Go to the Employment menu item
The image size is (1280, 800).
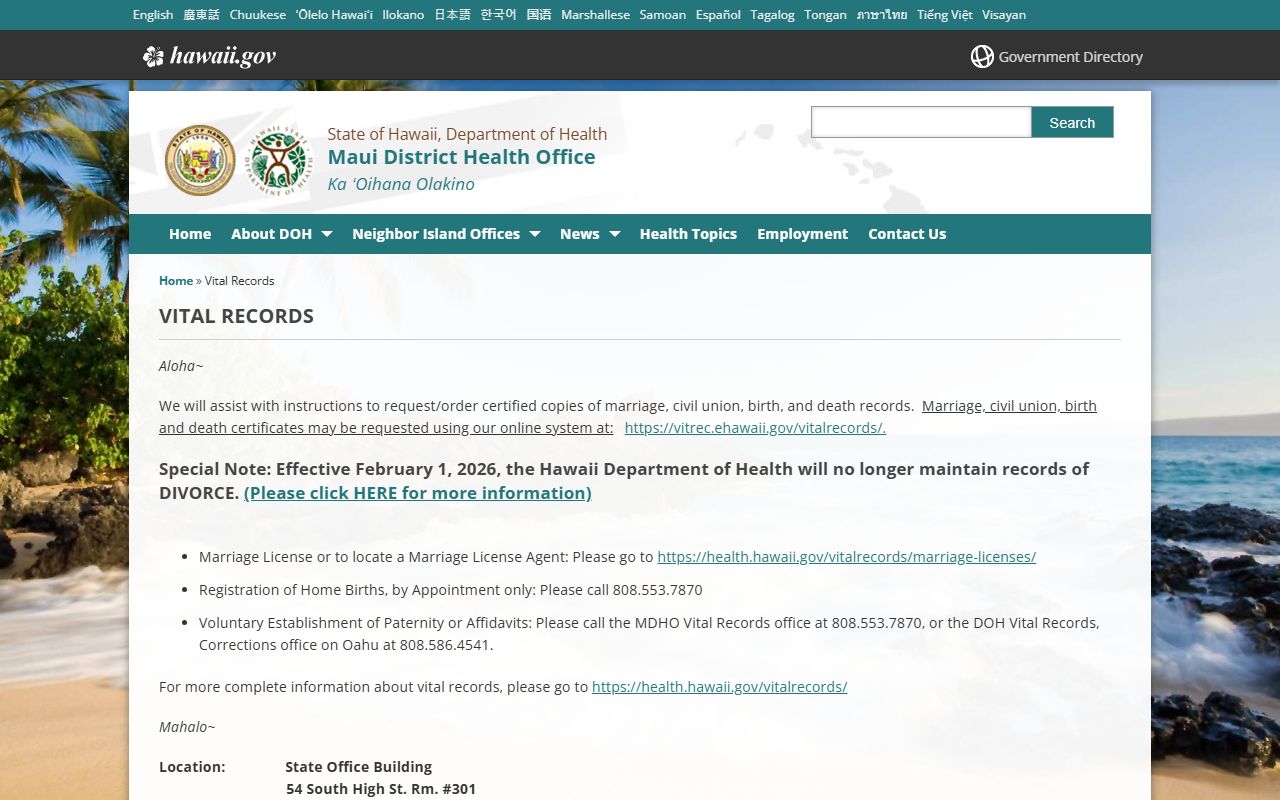point(802,234)
